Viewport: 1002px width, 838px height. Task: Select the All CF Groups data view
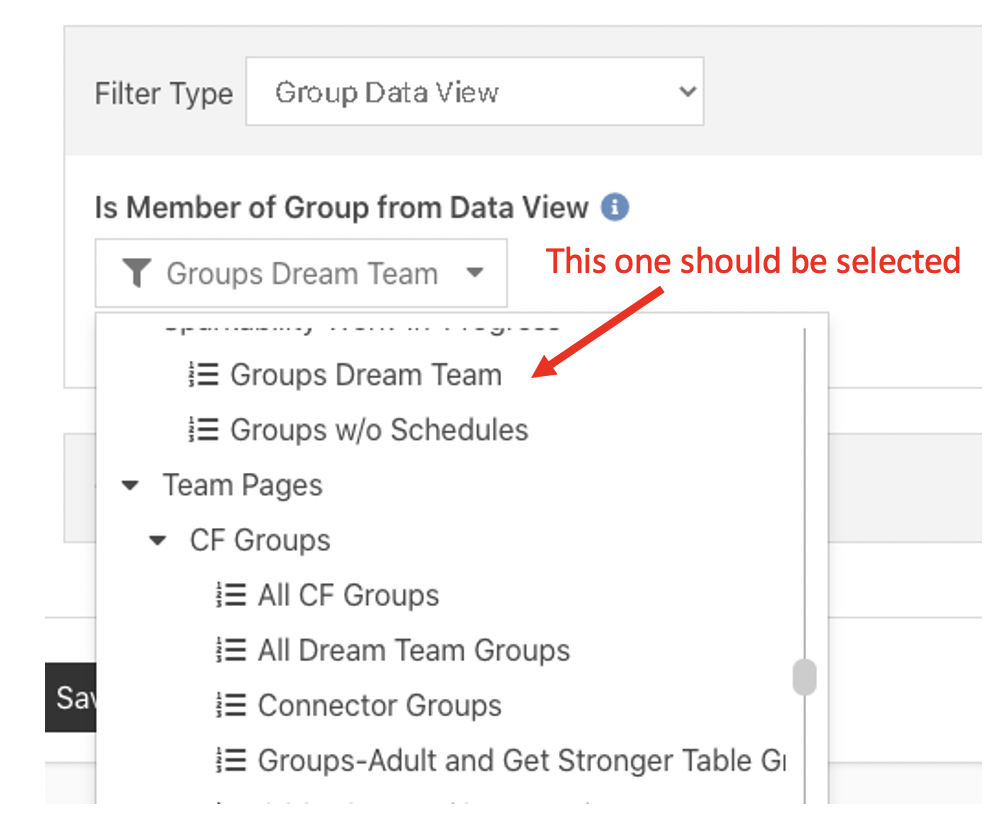(x=348, y=594)
